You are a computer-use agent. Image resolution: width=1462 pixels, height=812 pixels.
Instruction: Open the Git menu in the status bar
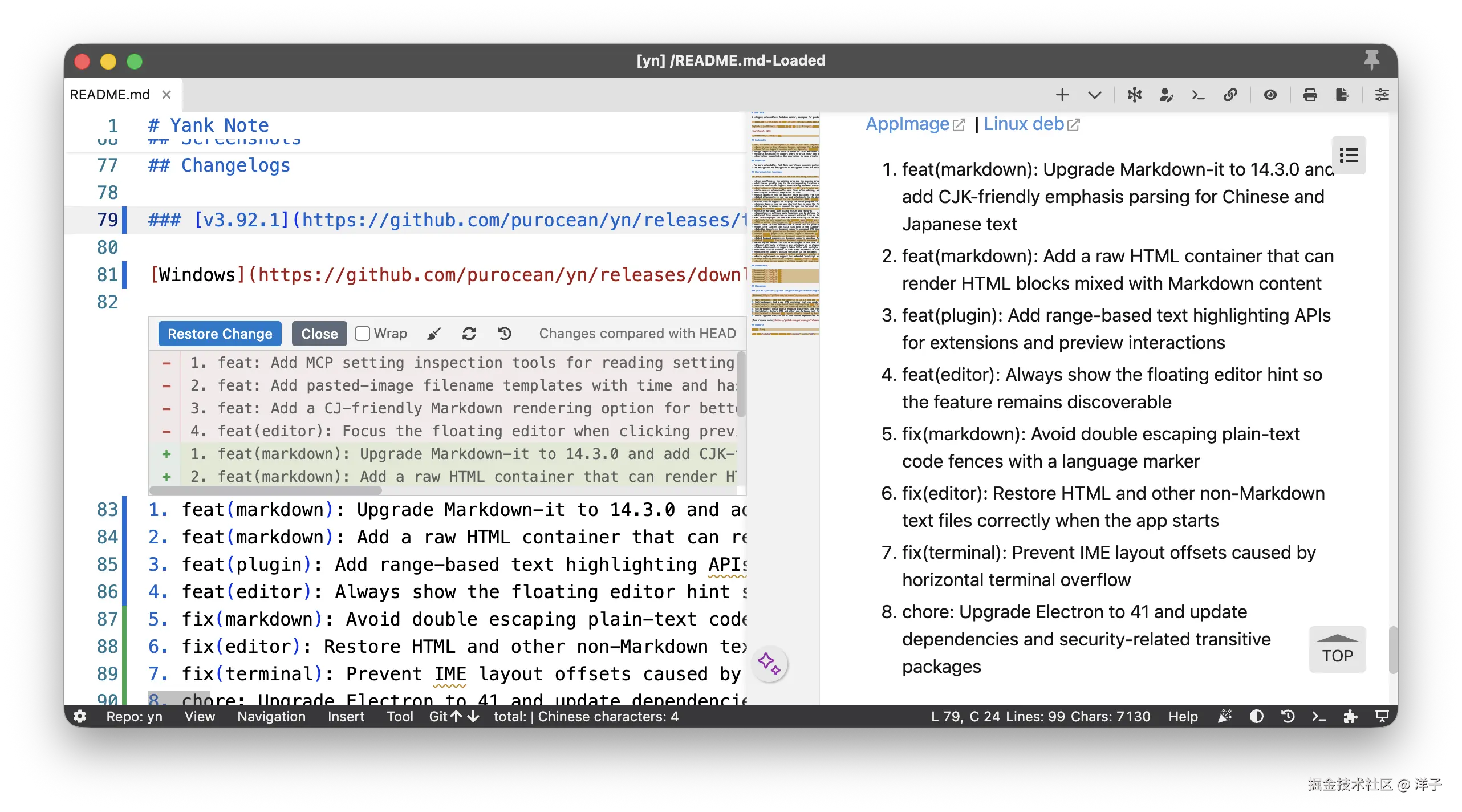(x=454, y=716)
